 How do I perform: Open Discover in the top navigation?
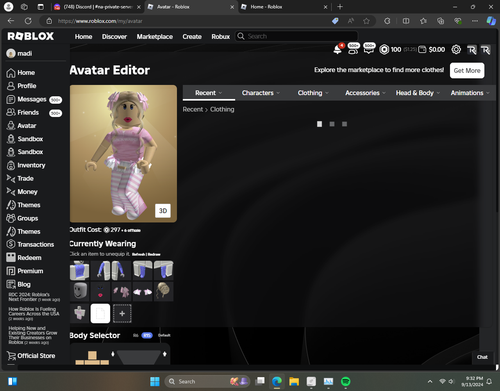[x=114, y=37]
